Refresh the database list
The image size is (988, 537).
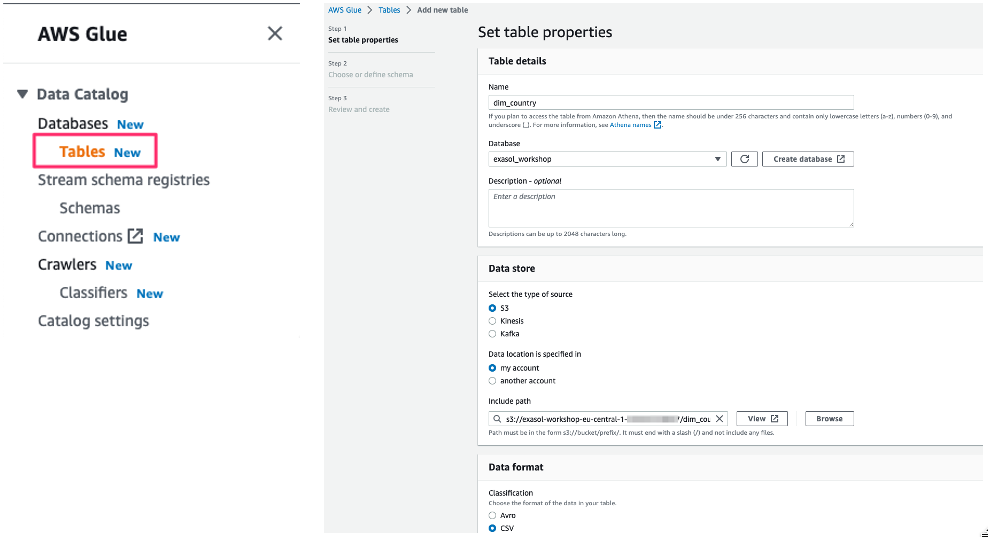coord(744,159)
